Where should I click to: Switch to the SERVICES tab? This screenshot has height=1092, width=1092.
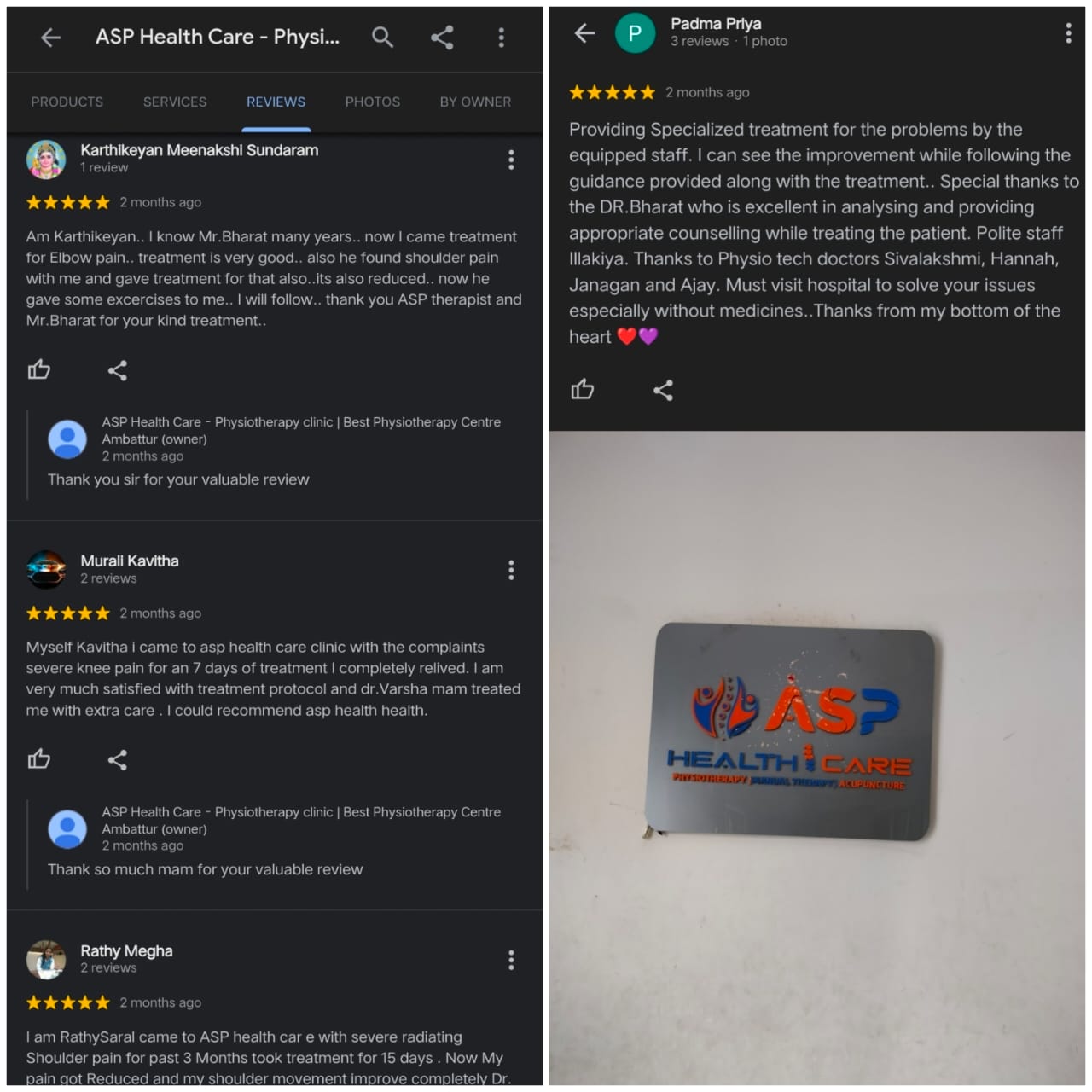coord(175,102)
